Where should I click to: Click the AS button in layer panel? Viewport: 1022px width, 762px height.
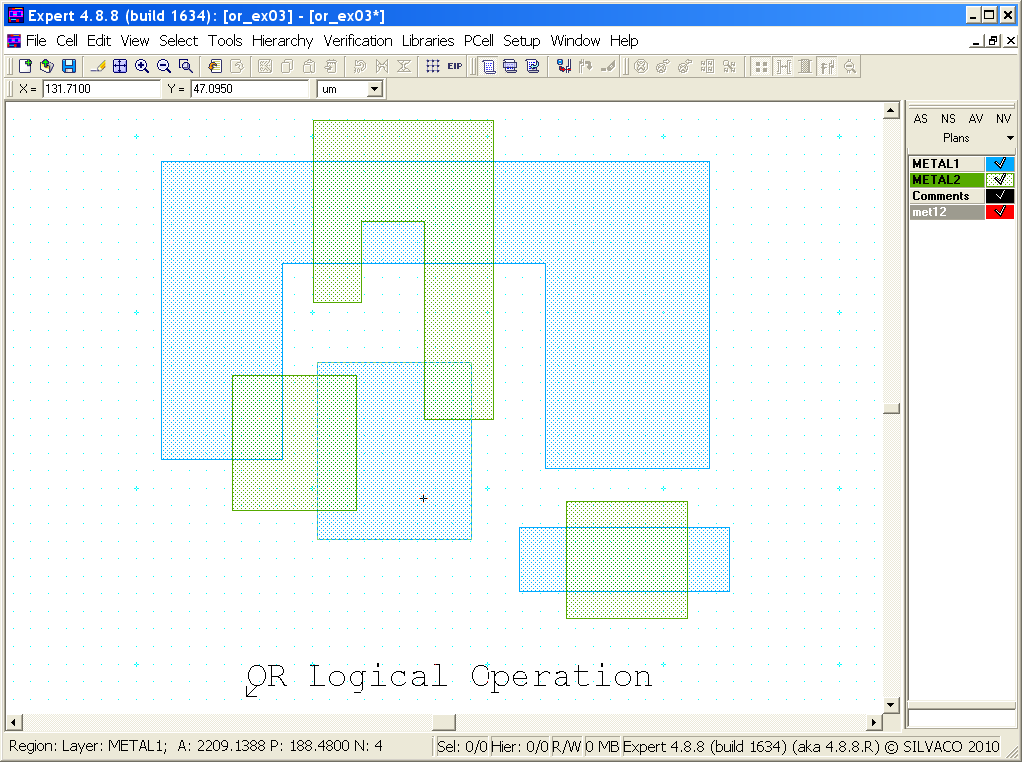coord(921,119)
